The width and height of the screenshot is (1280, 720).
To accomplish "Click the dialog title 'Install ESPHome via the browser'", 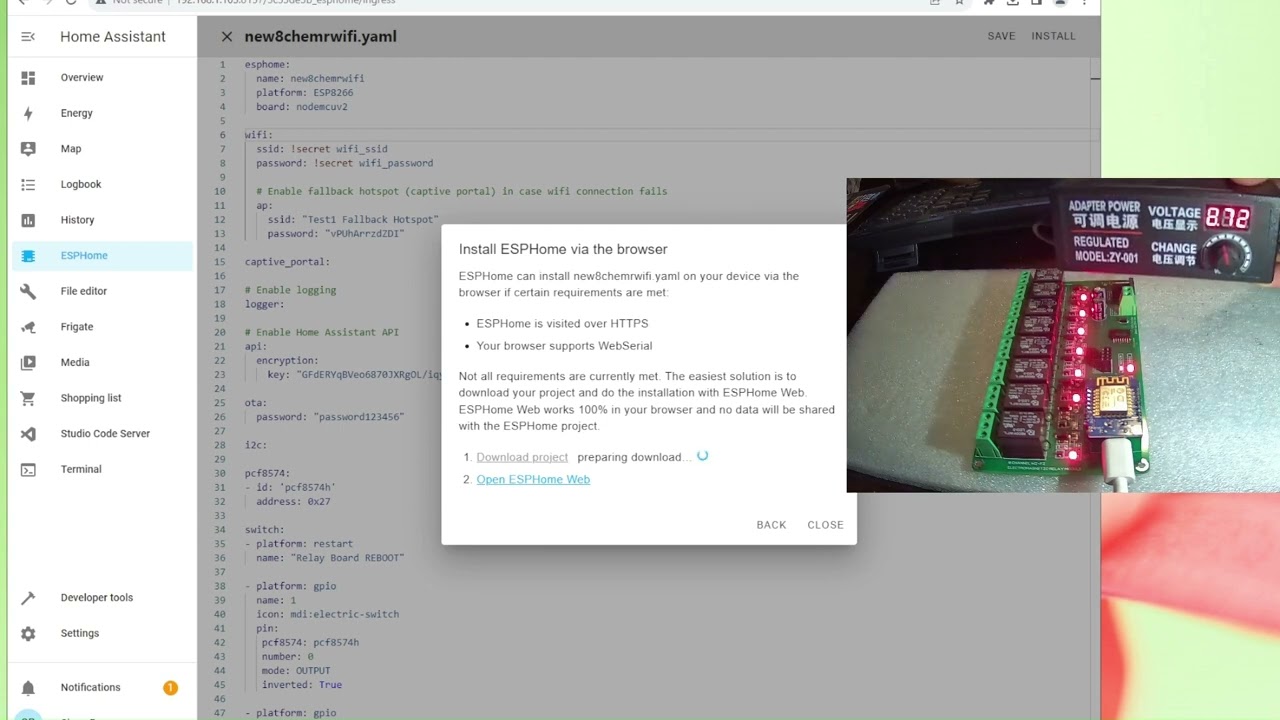I will point(563,249).
